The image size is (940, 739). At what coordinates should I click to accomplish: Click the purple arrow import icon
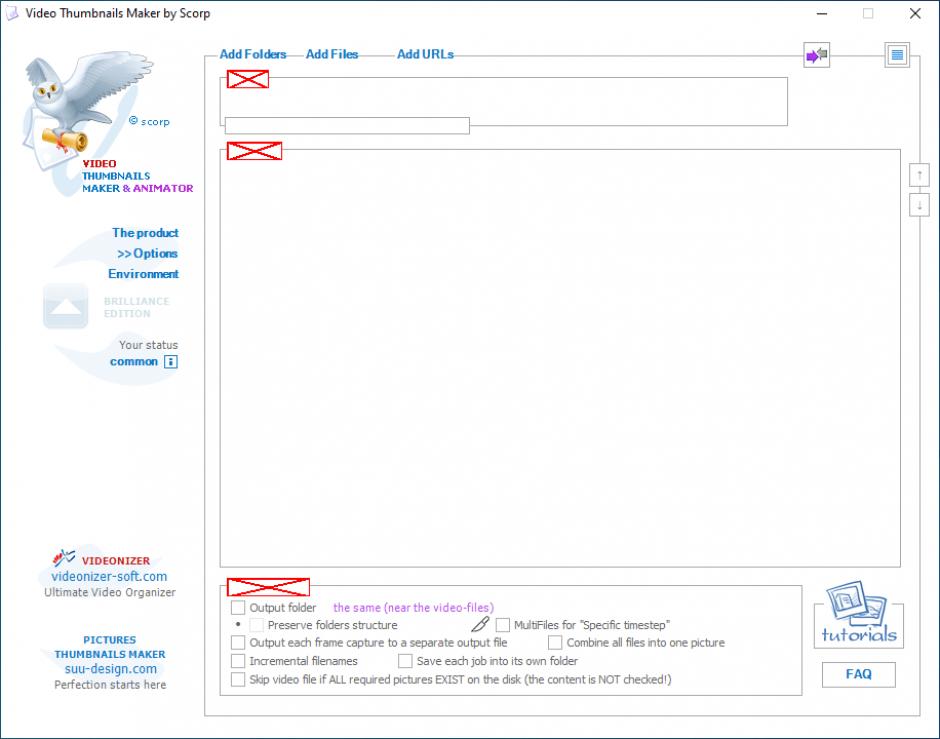pos(817,55)
